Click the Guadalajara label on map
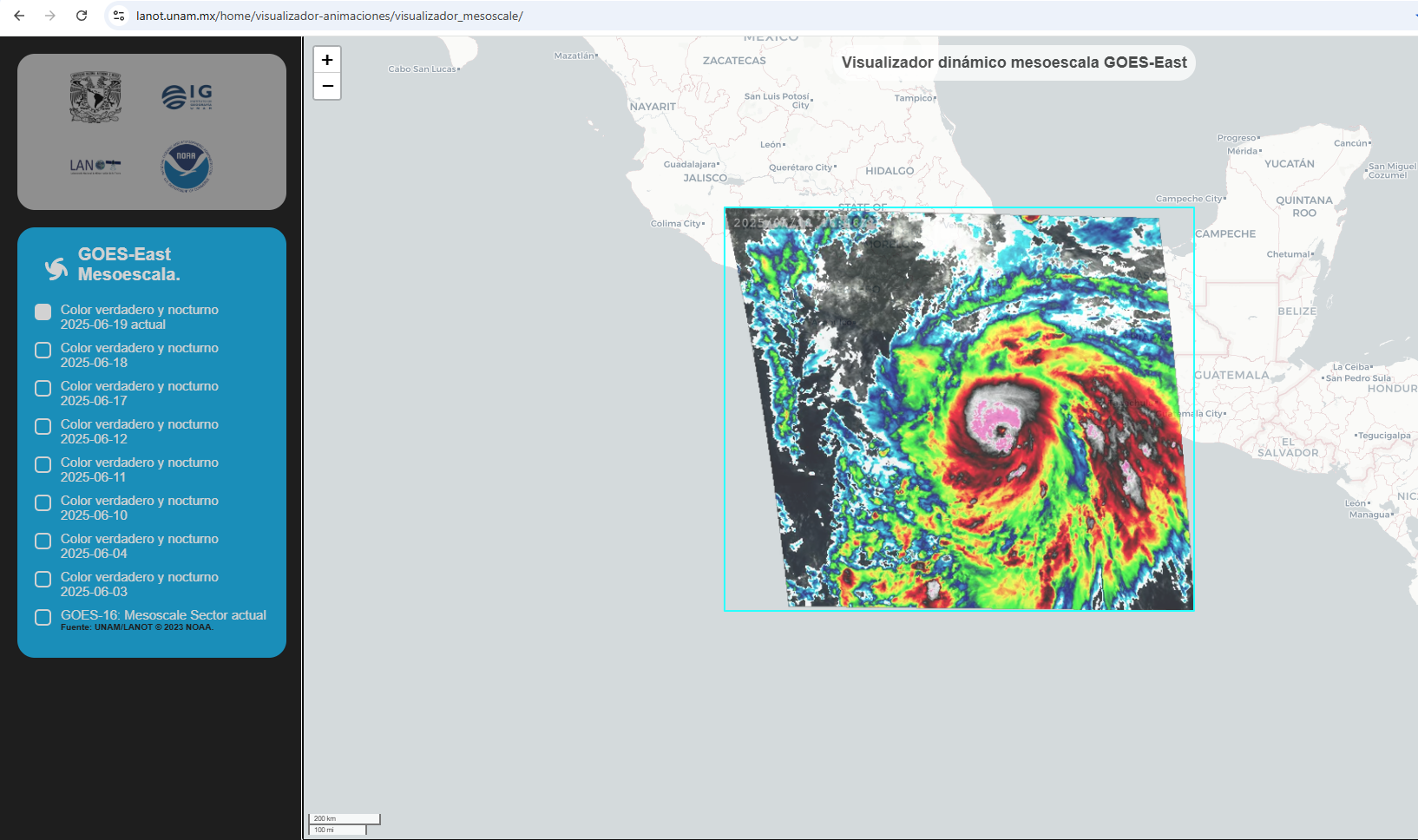 (x=691, y=164)
